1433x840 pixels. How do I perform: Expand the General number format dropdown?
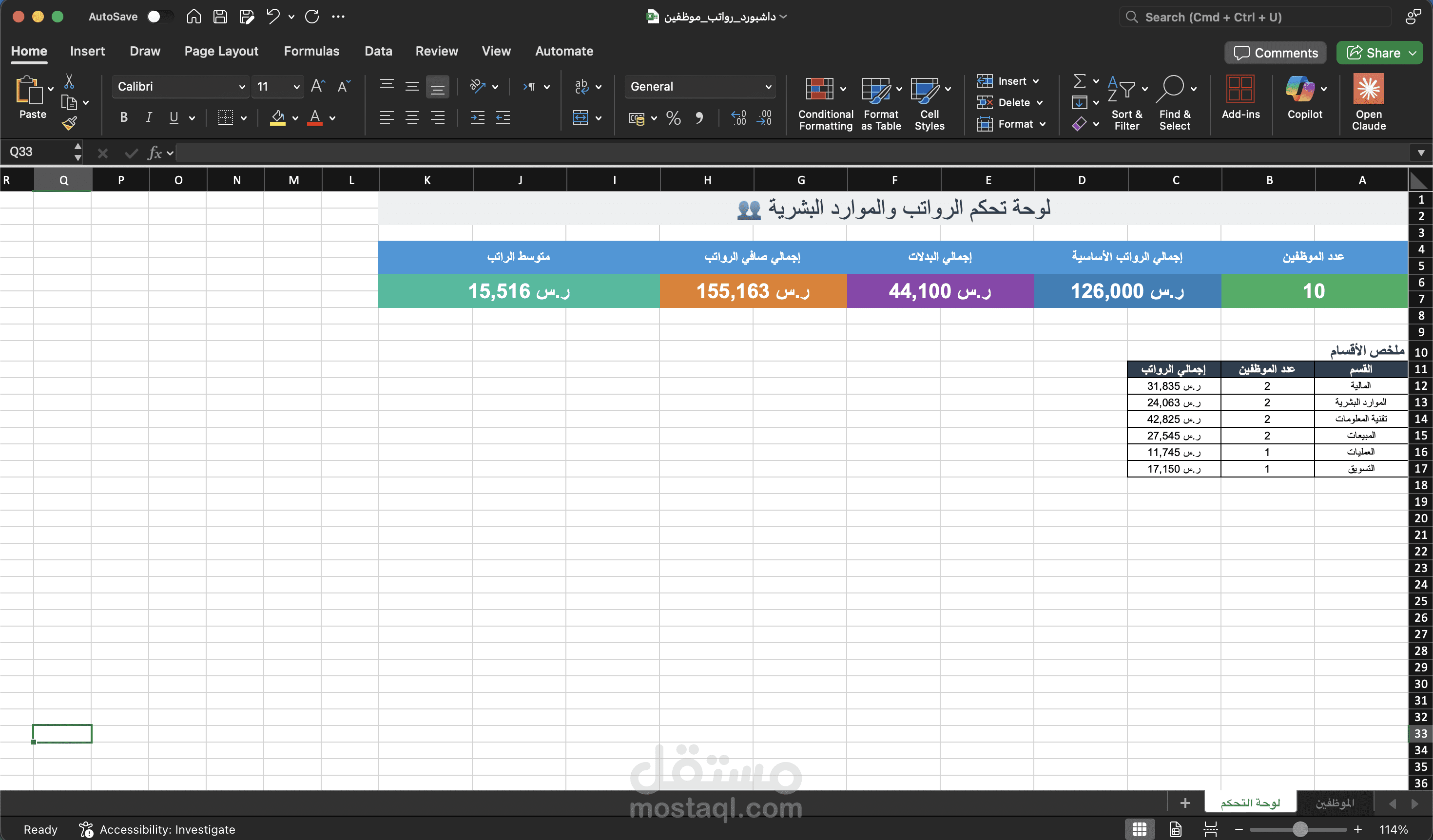(768, 86)
